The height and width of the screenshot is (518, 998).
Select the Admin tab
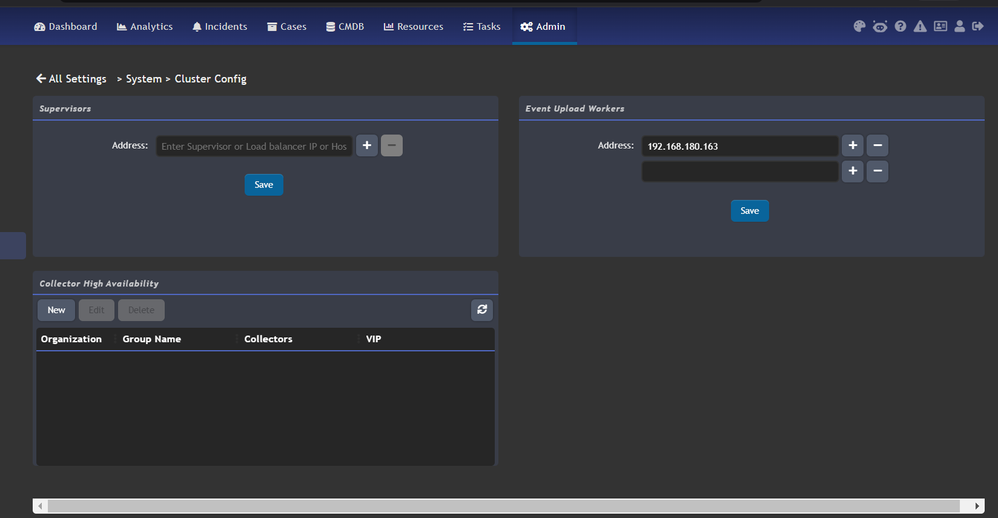(544, 27)
